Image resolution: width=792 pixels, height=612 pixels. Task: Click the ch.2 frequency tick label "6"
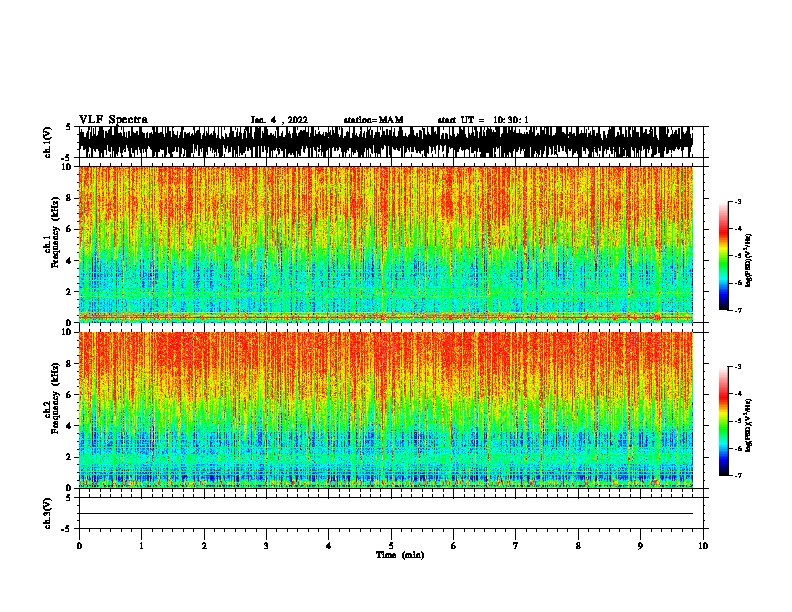click(70, 394)
